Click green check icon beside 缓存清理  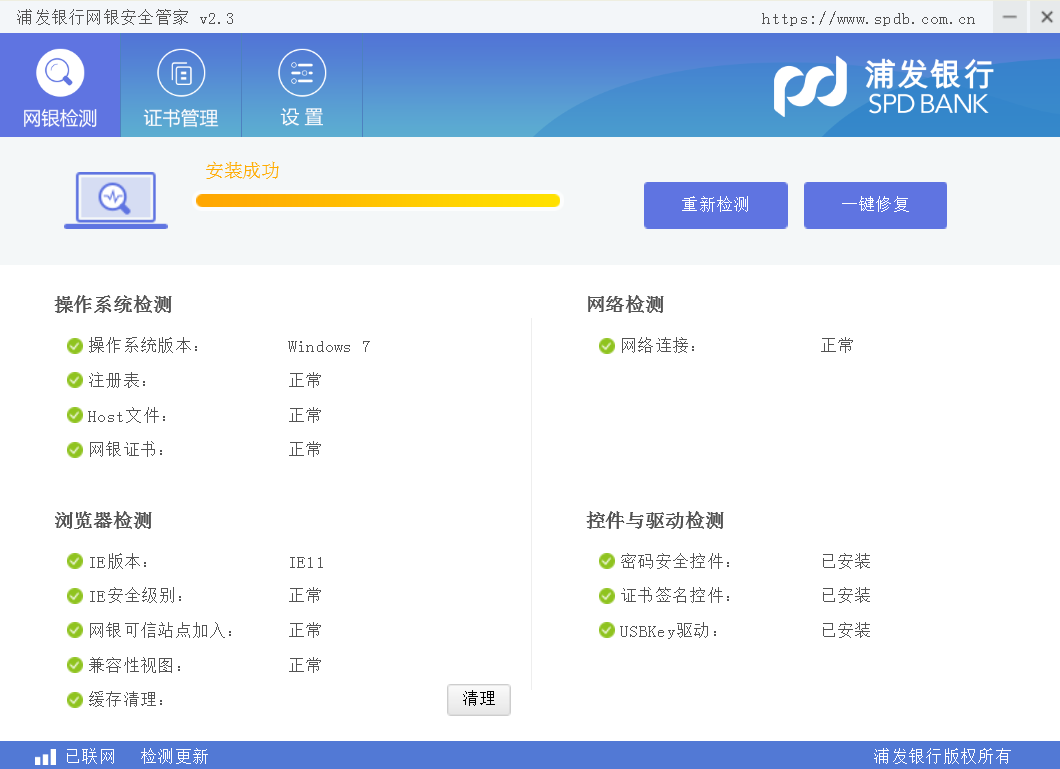click(x=75, y=700)
